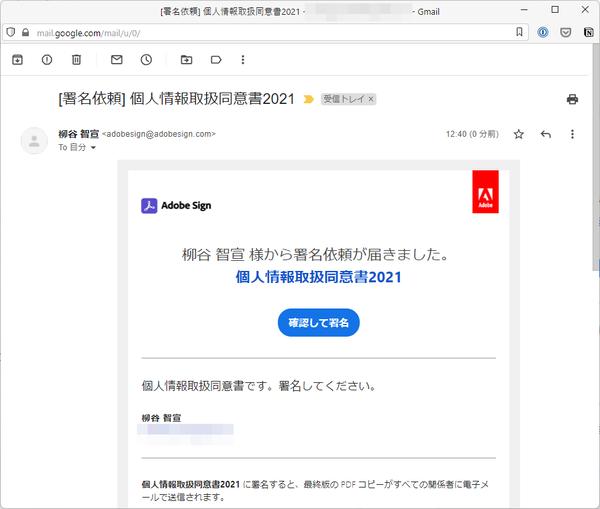Click the red Adobe logo
The width and height of the screenshot is (600, 509).
point(485,192)
